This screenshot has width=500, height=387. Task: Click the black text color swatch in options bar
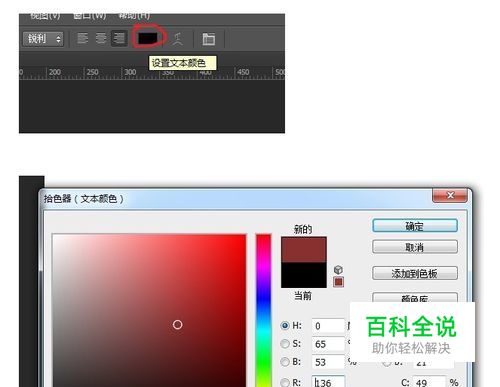[148, 38]
